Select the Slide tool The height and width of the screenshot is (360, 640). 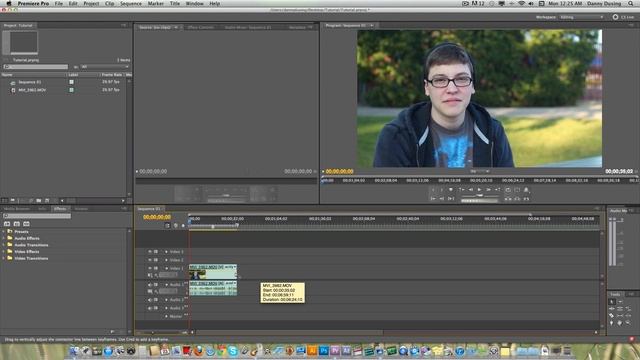[x=629, y=316]
